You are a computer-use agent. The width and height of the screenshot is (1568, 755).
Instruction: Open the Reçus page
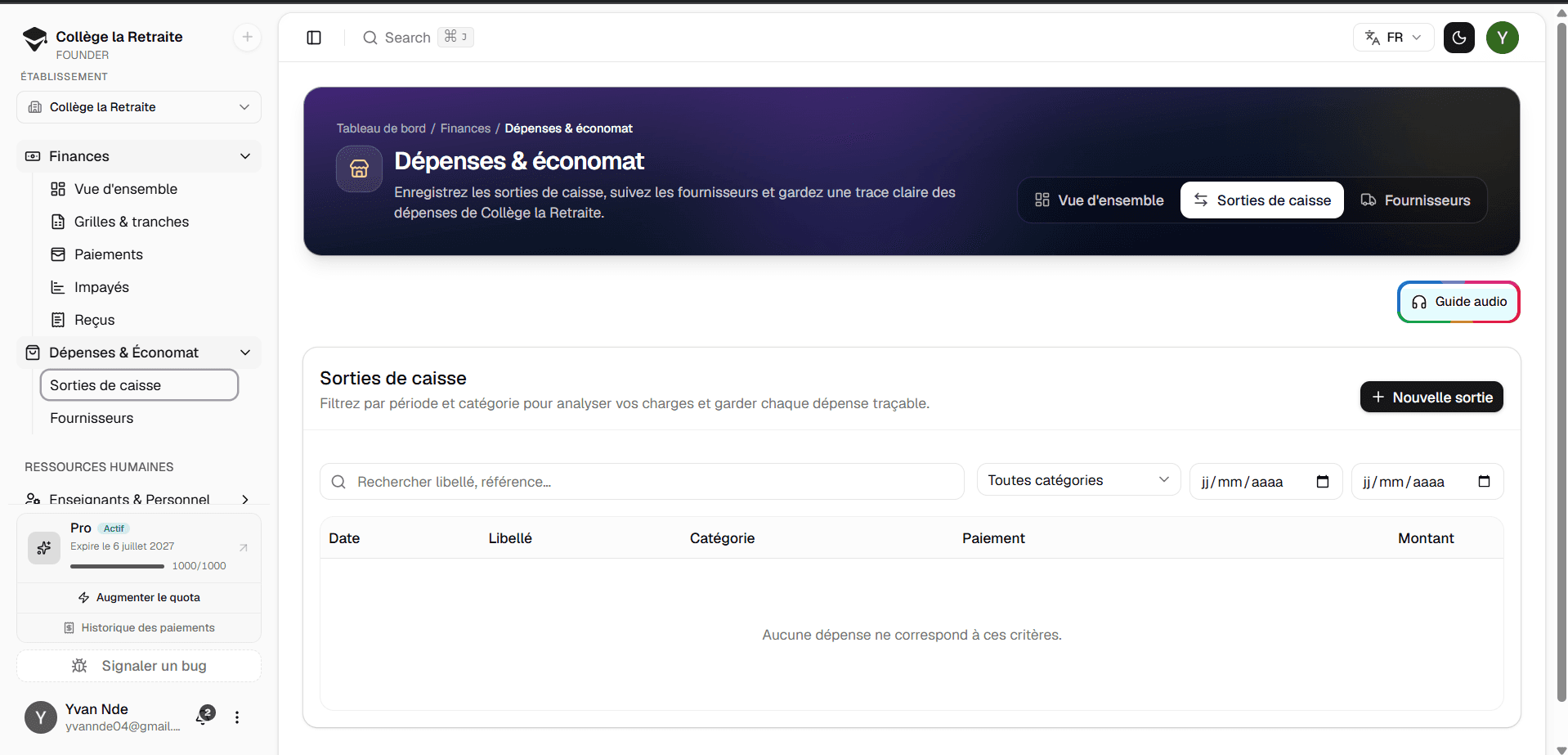click(94, 320)
